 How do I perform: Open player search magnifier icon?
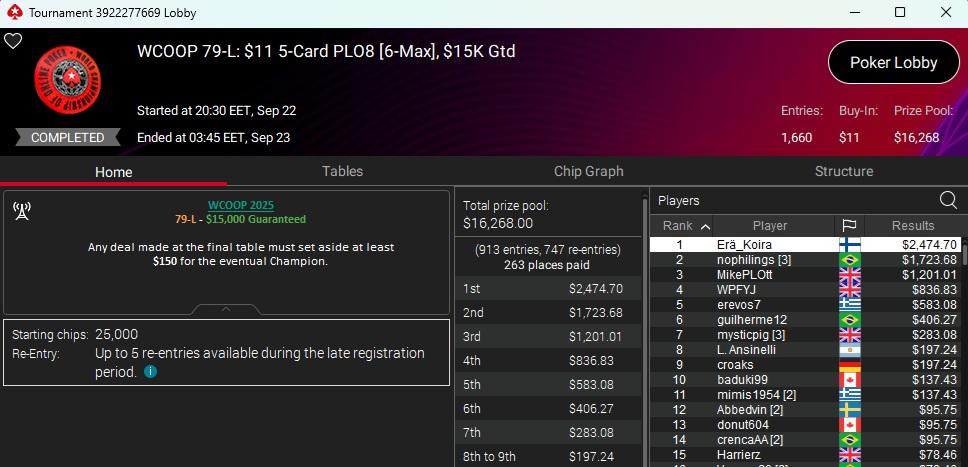coord(947,200)
